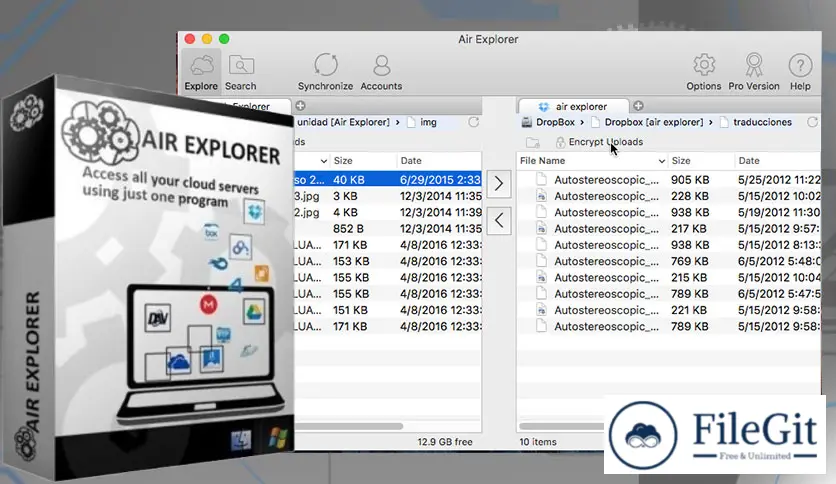Screen dimensions: 836x484
Task: Go to Dropbox [air explorer] breadcrumb
Action: pos(648,122)
